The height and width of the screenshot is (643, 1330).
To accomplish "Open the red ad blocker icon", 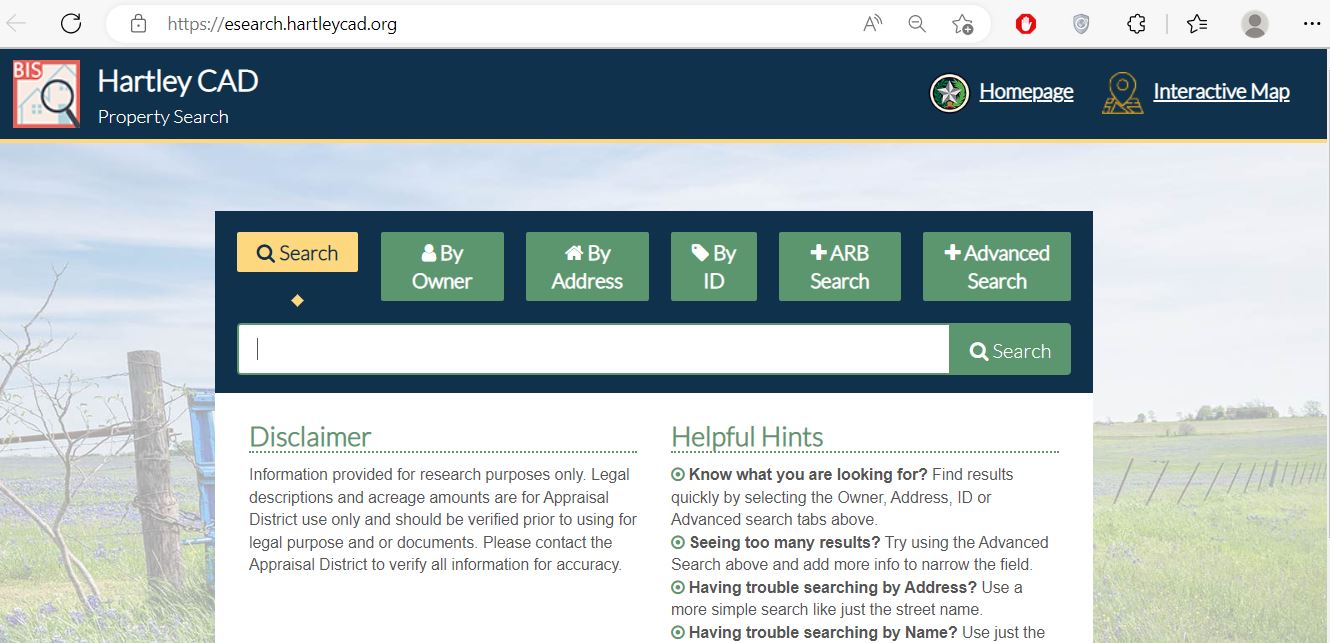I will click(1026, 22).
